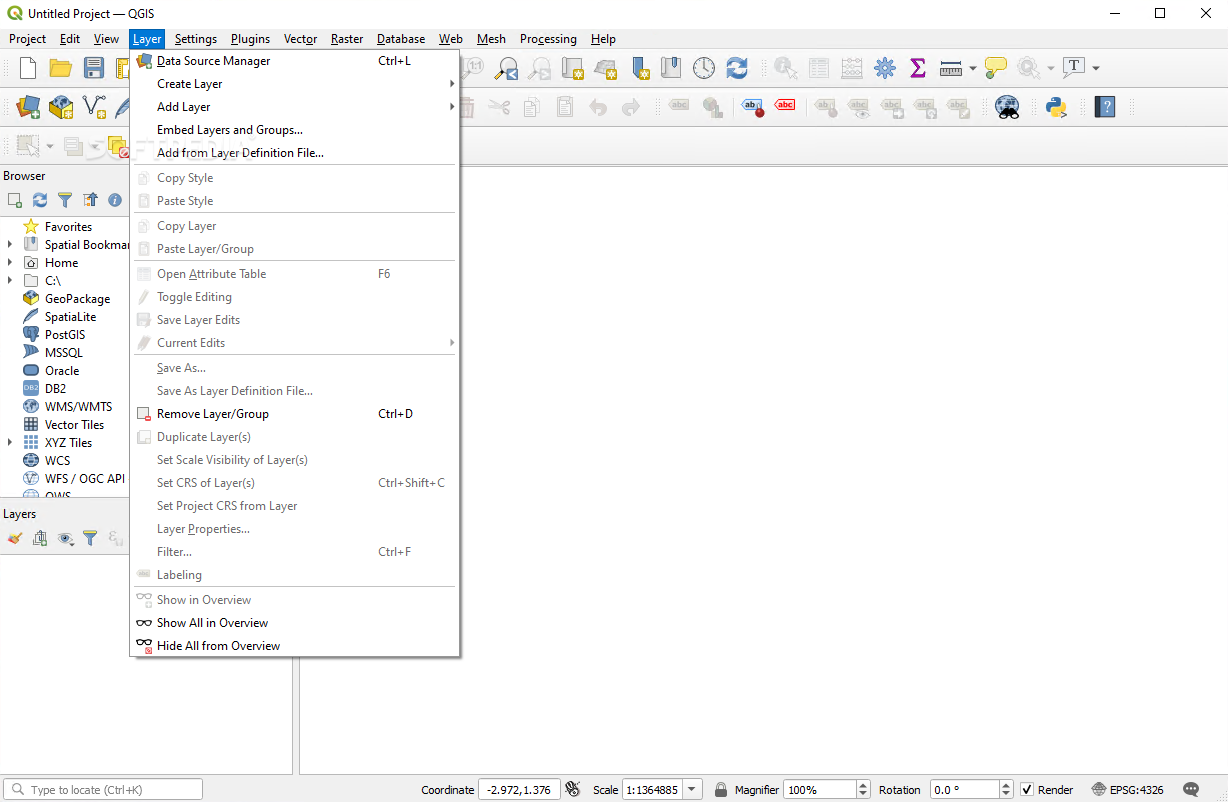Open the Python Console icon

[1056, 107]
